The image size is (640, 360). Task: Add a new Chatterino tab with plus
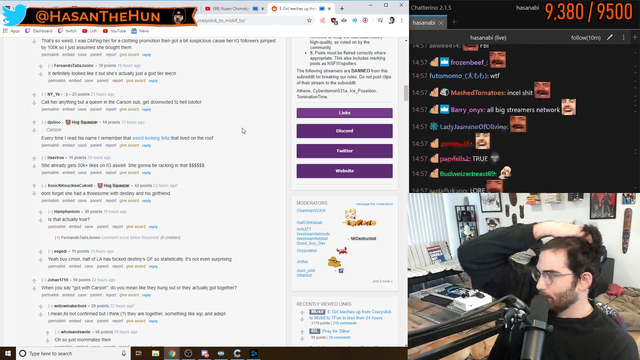pyautogui.click(x=454, y=22)
